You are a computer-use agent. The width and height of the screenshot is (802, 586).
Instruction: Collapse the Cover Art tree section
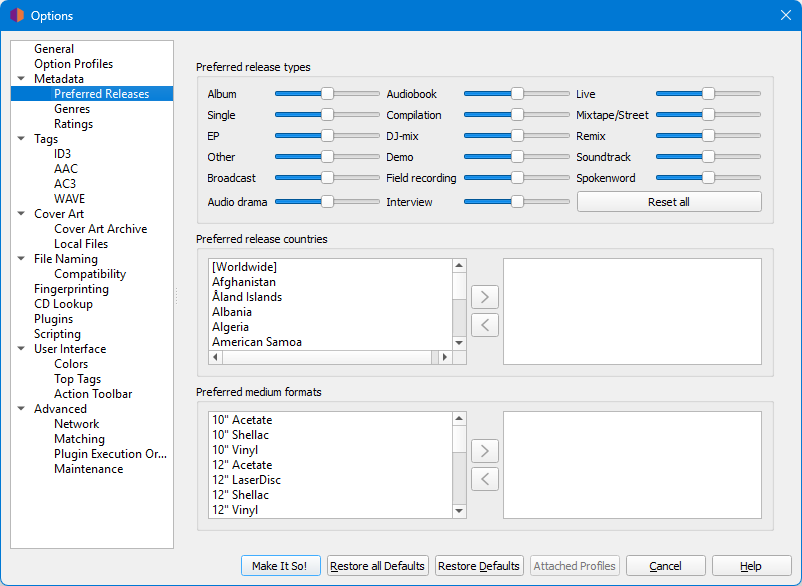[21, 214]
